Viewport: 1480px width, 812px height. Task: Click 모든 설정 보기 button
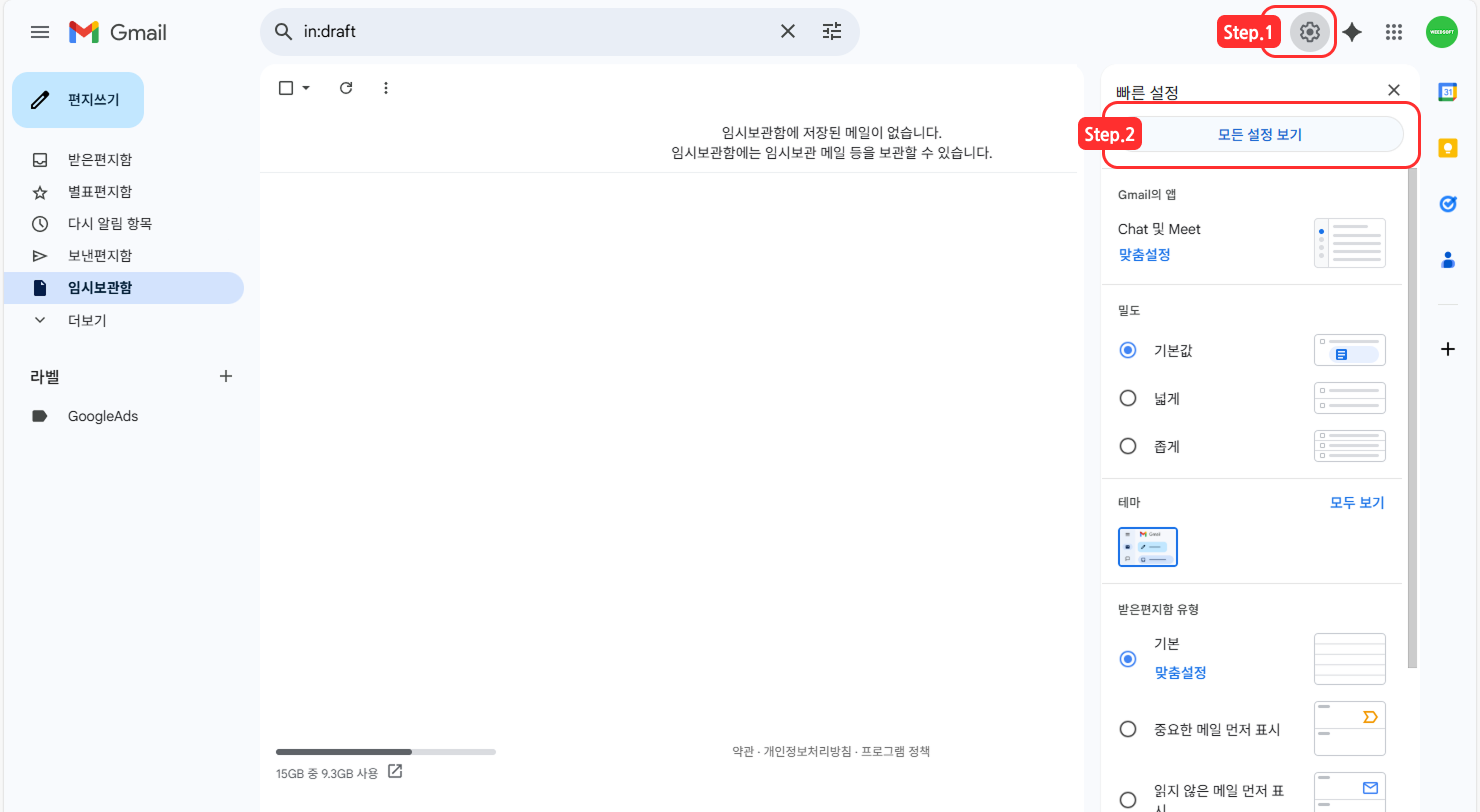point(1260,134)
